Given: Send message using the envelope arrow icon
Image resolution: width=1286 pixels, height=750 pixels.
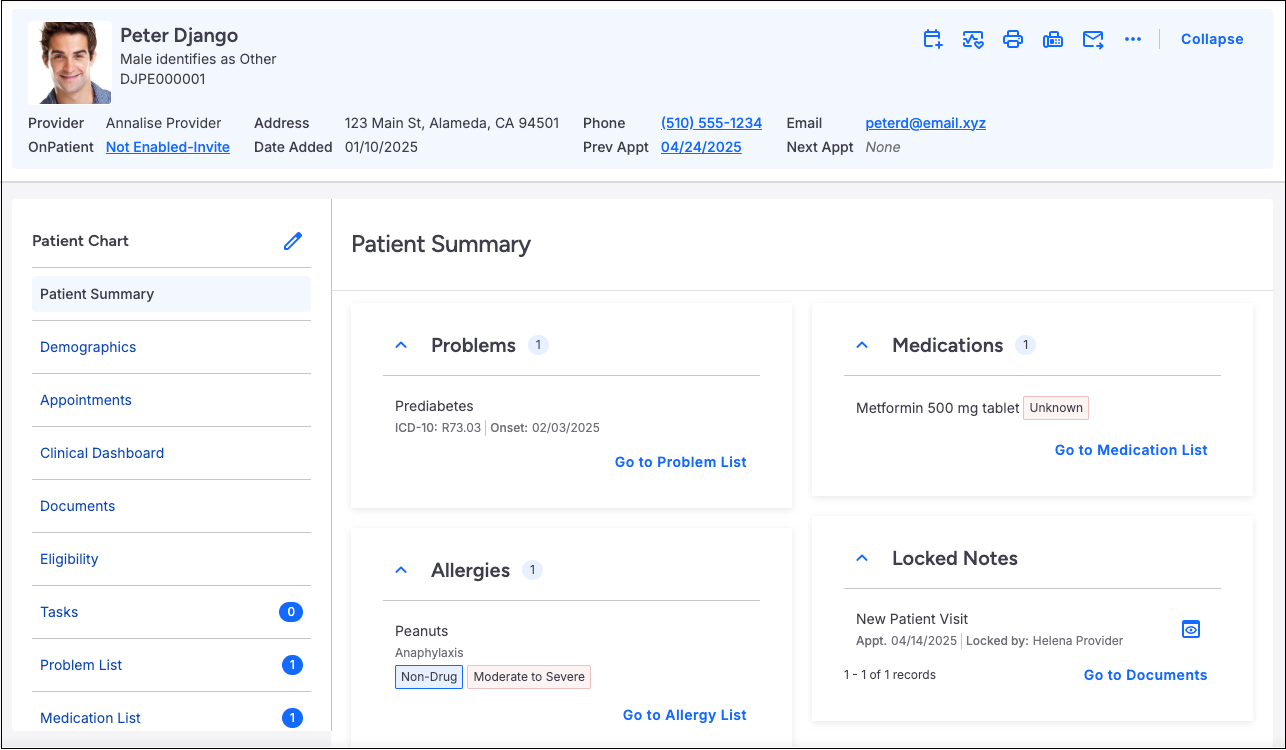Looking at the screenshot, I should [1093, 39].
